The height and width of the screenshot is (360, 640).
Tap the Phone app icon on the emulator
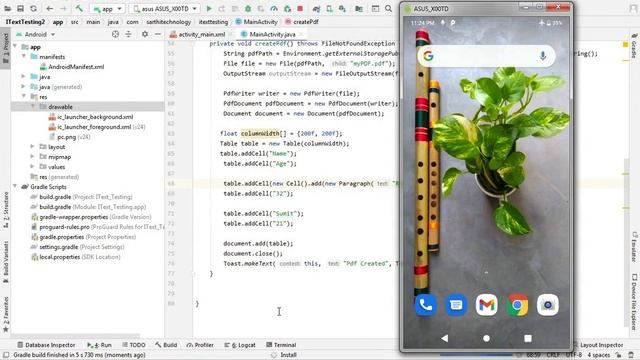[426, 305]
